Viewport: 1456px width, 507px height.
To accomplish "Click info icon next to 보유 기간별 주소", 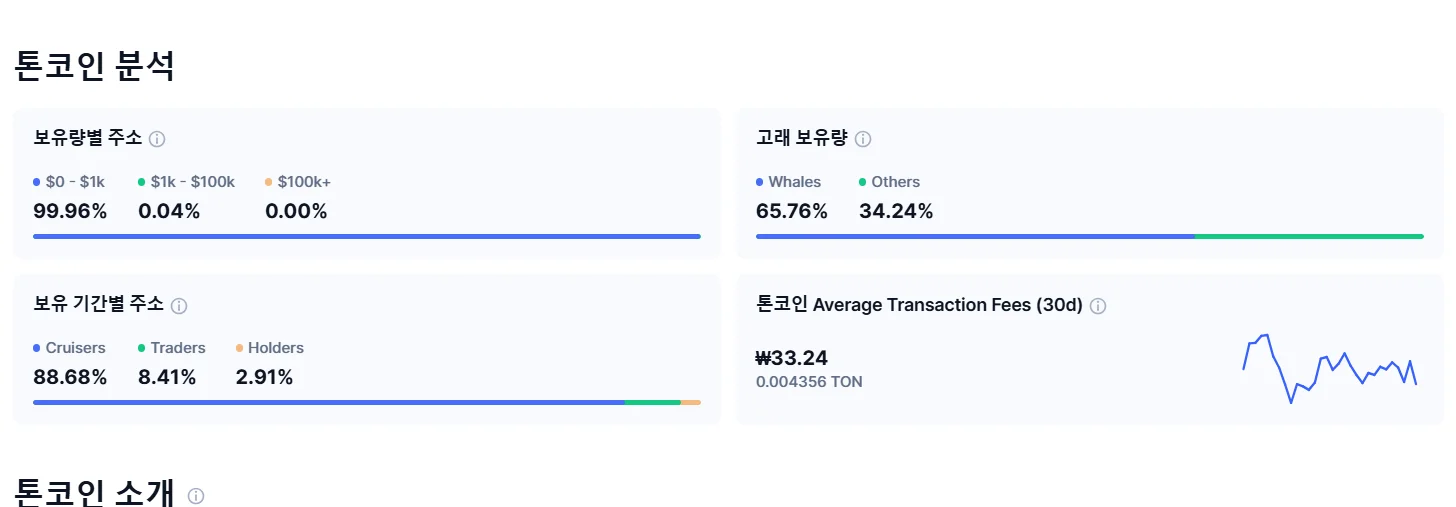I will (x=179, y=306).
